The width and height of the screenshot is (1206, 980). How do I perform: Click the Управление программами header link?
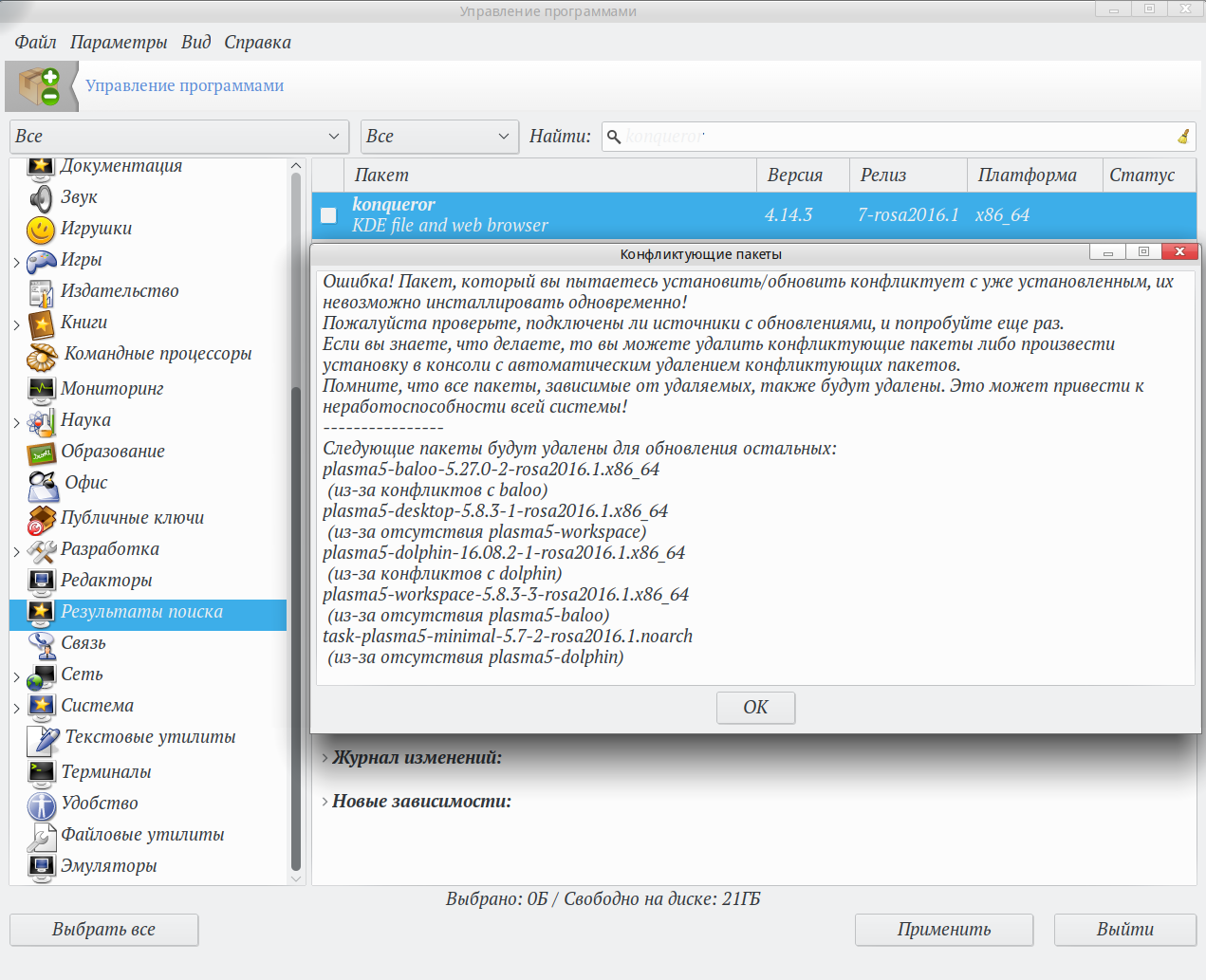[185, 85]
